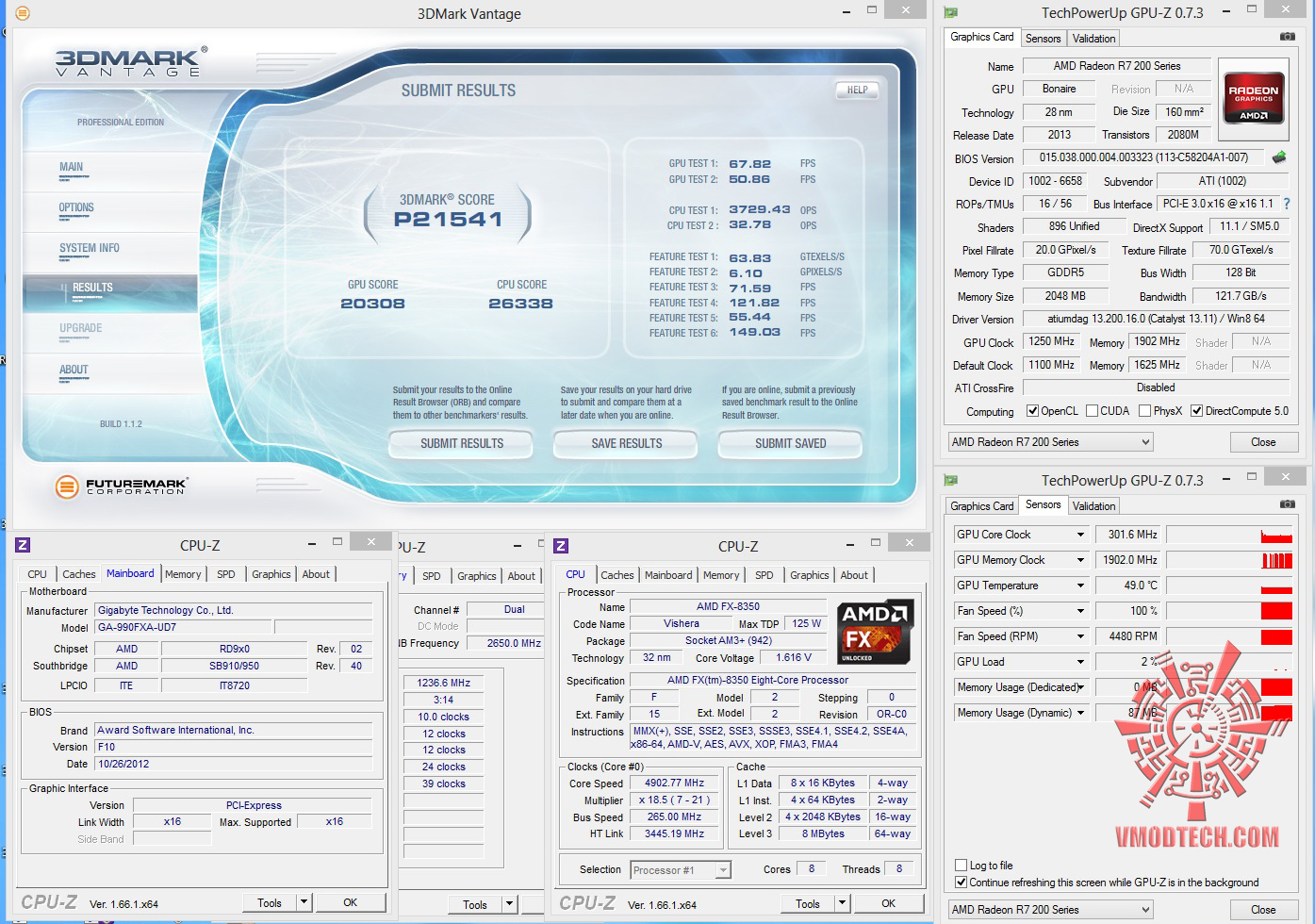
Task: Click the orange 3DMark Vantage title bar icon
Action: click(23, 13)
